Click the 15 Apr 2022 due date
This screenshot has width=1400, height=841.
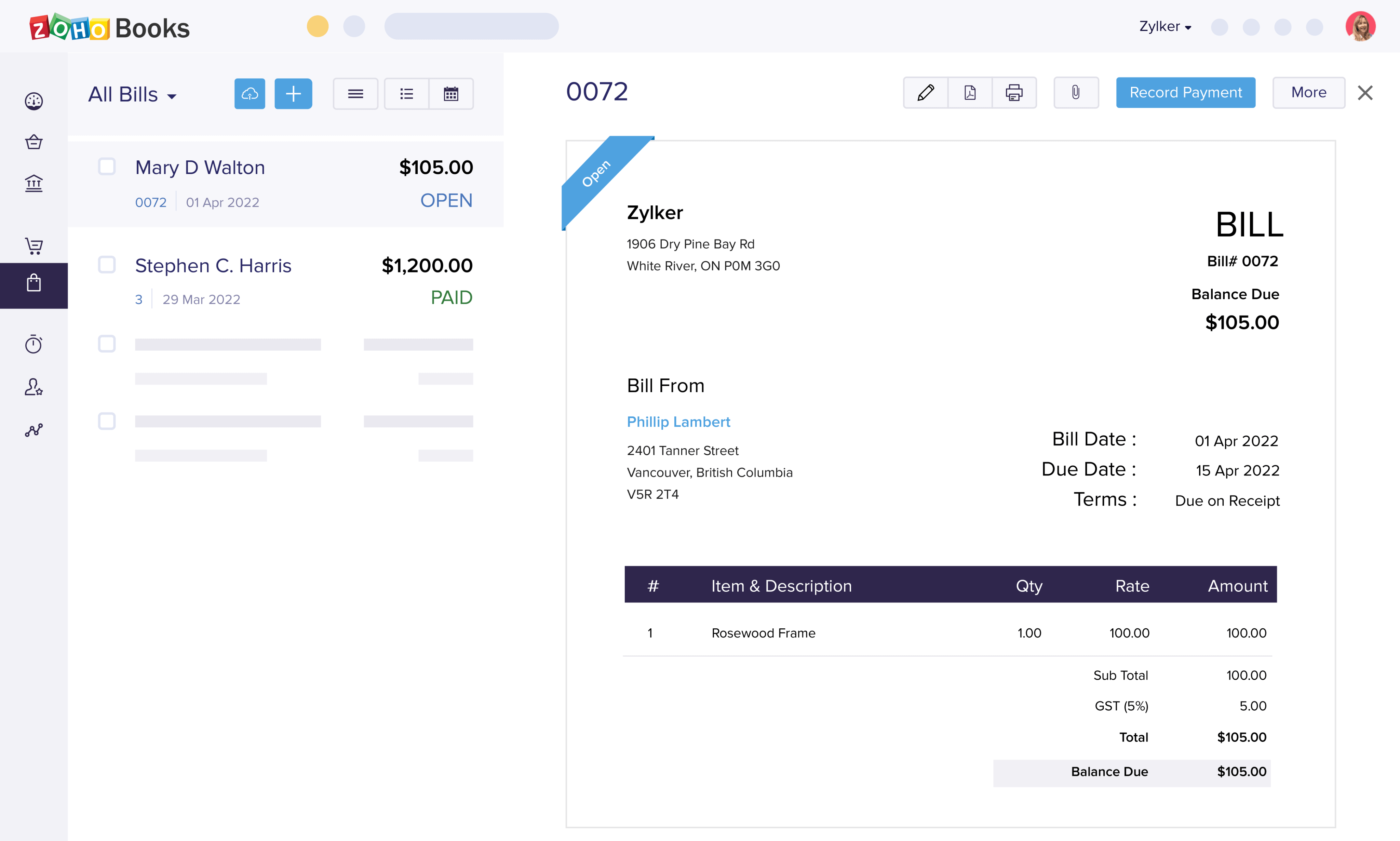coord(1237,470)
